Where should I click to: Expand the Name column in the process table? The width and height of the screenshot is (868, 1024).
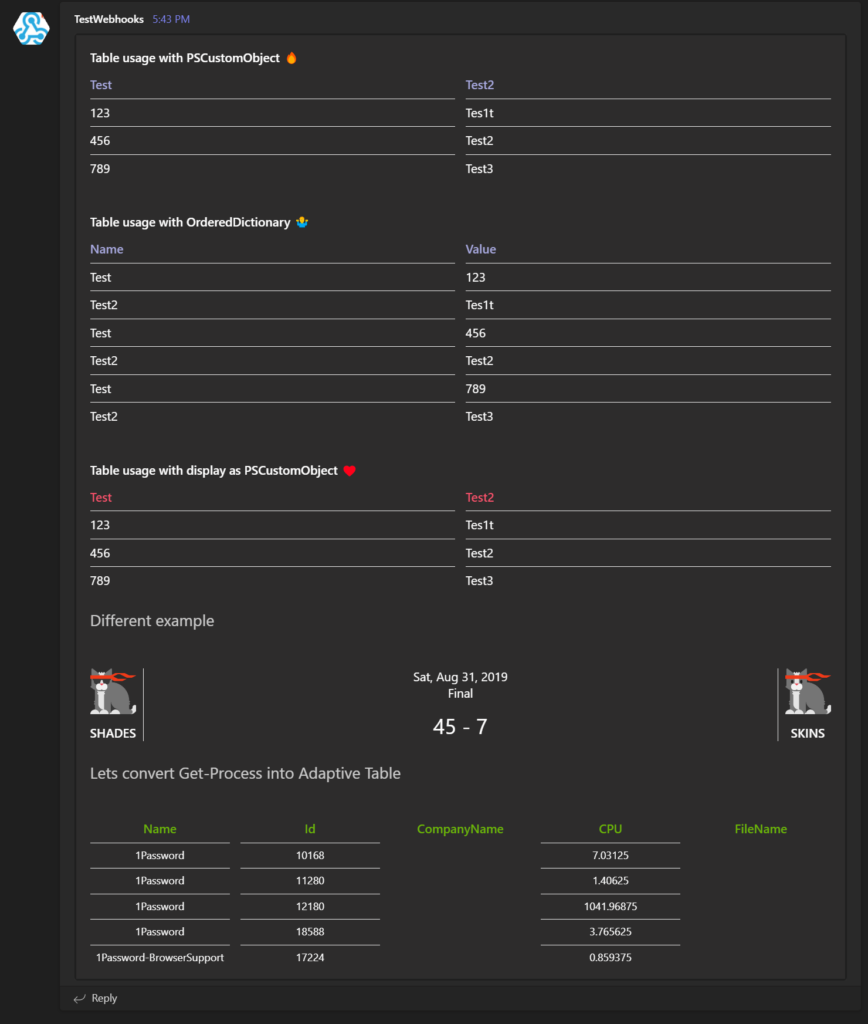point(159,829)
